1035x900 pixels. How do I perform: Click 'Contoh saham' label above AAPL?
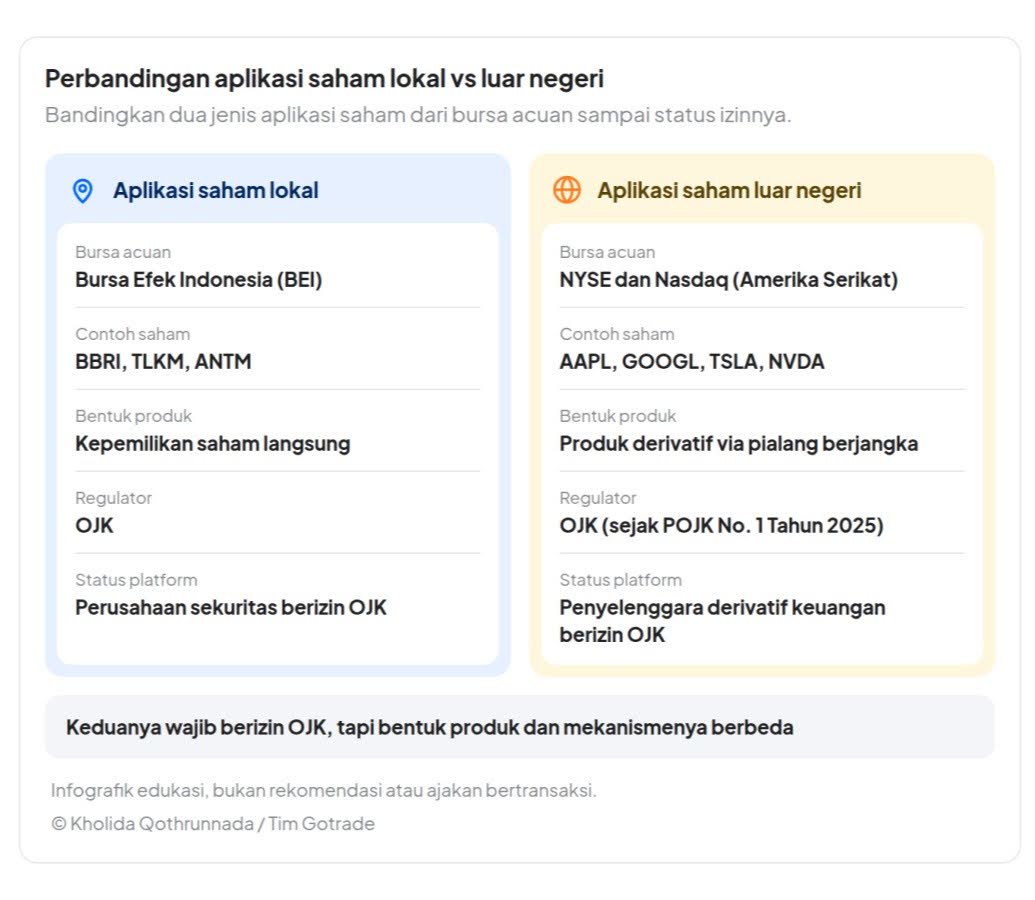(x=617, y=334)
